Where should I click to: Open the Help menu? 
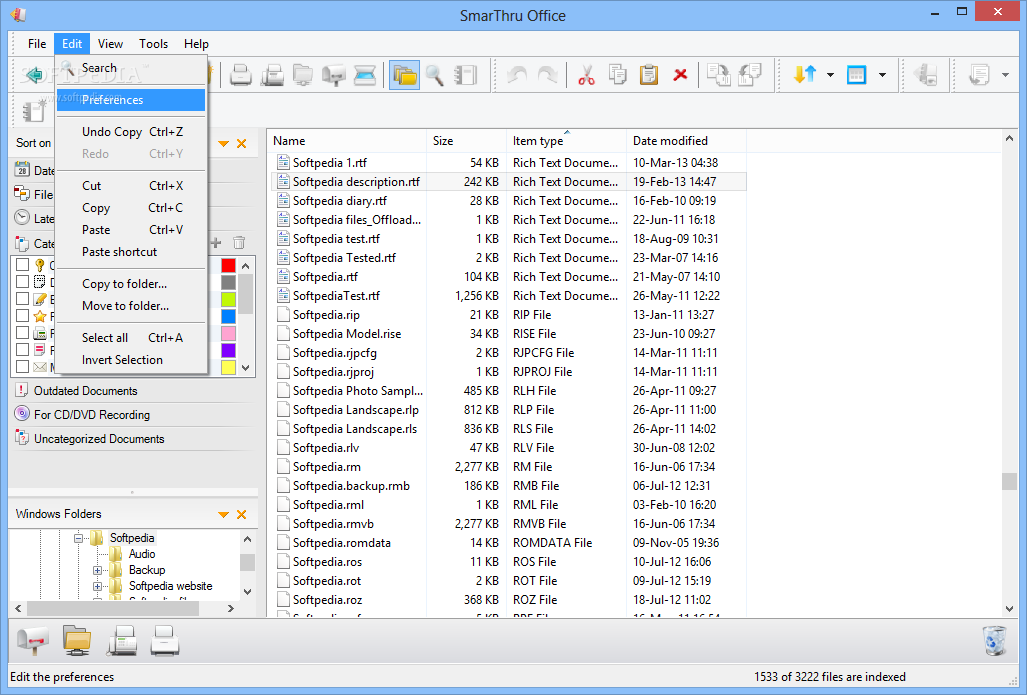(x=196, y=44)
